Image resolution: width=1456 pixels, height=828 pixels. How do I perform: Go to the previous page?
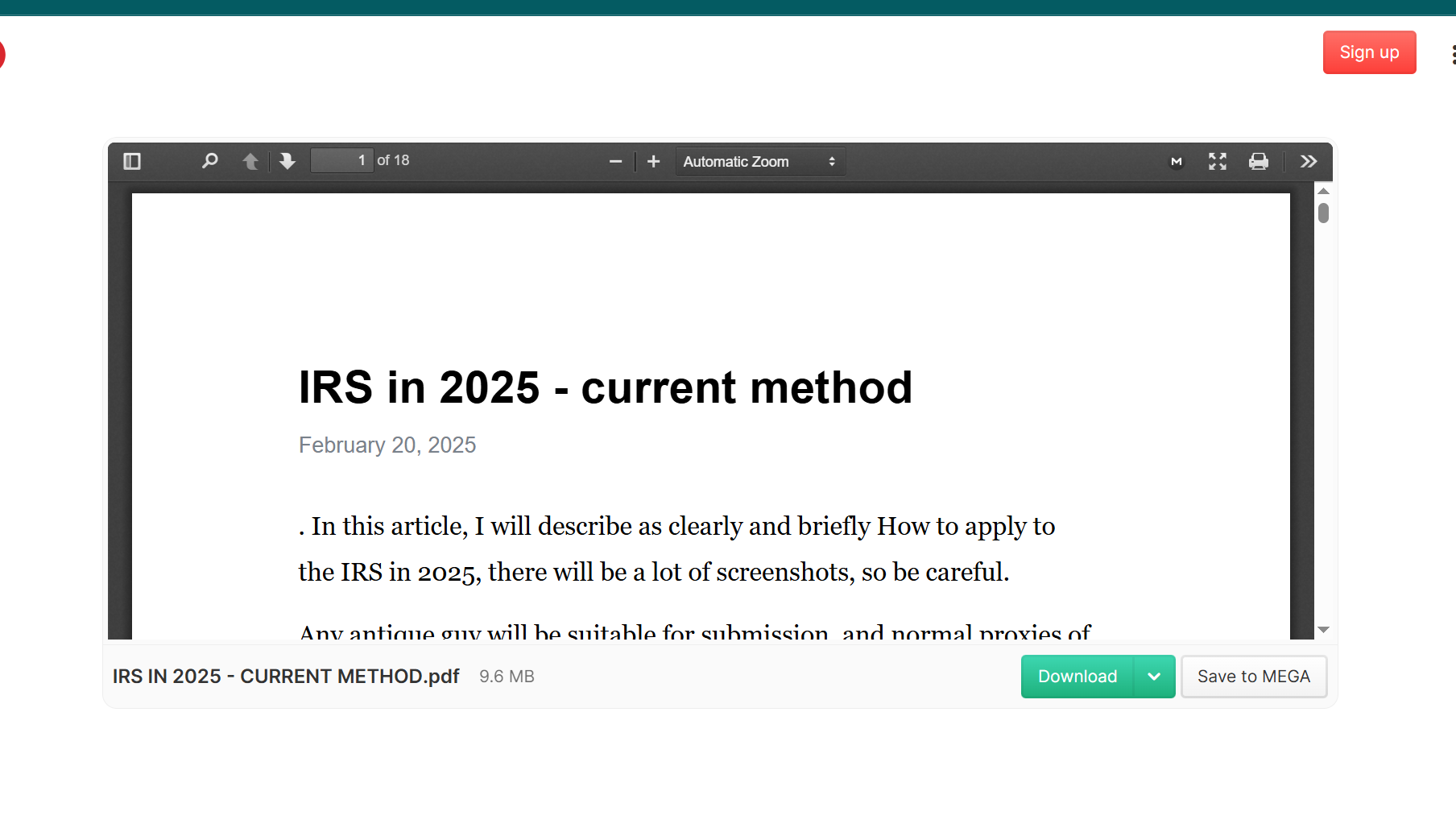coord(250,161)
